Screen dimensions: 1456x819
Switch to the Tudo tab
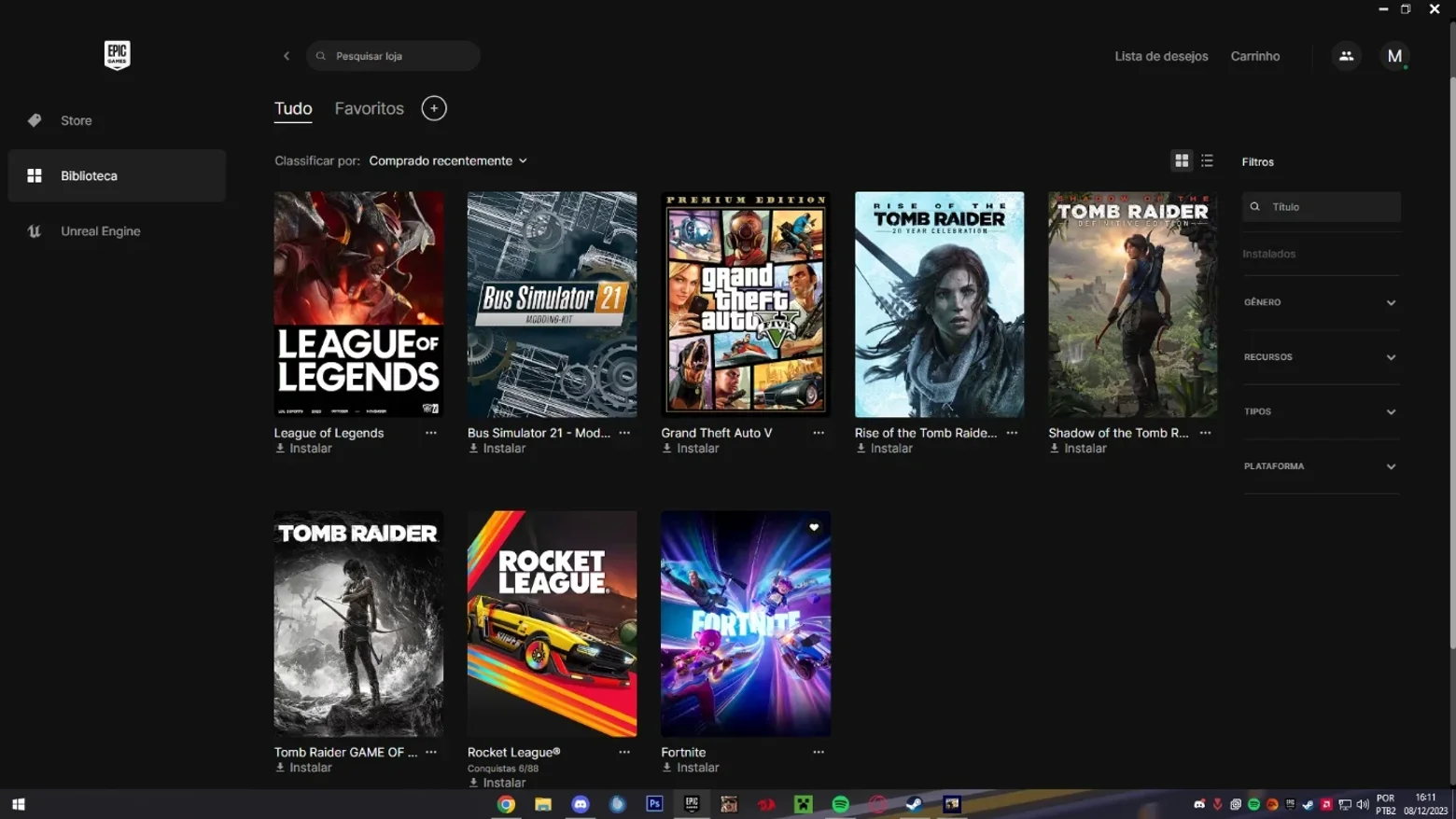click(293, 108)
